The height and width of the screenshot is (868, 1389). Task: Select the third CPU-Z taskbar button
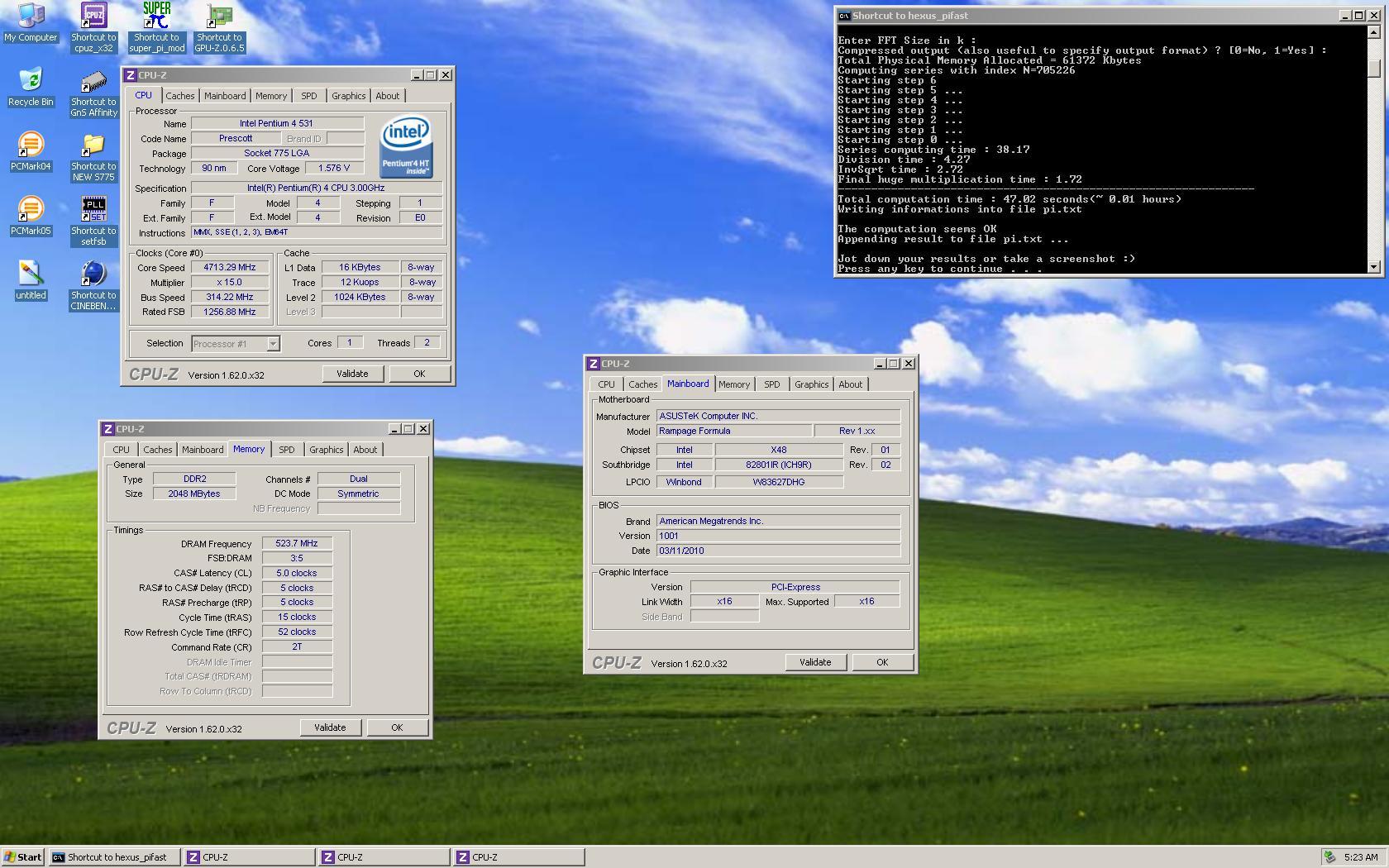(518, 857)
